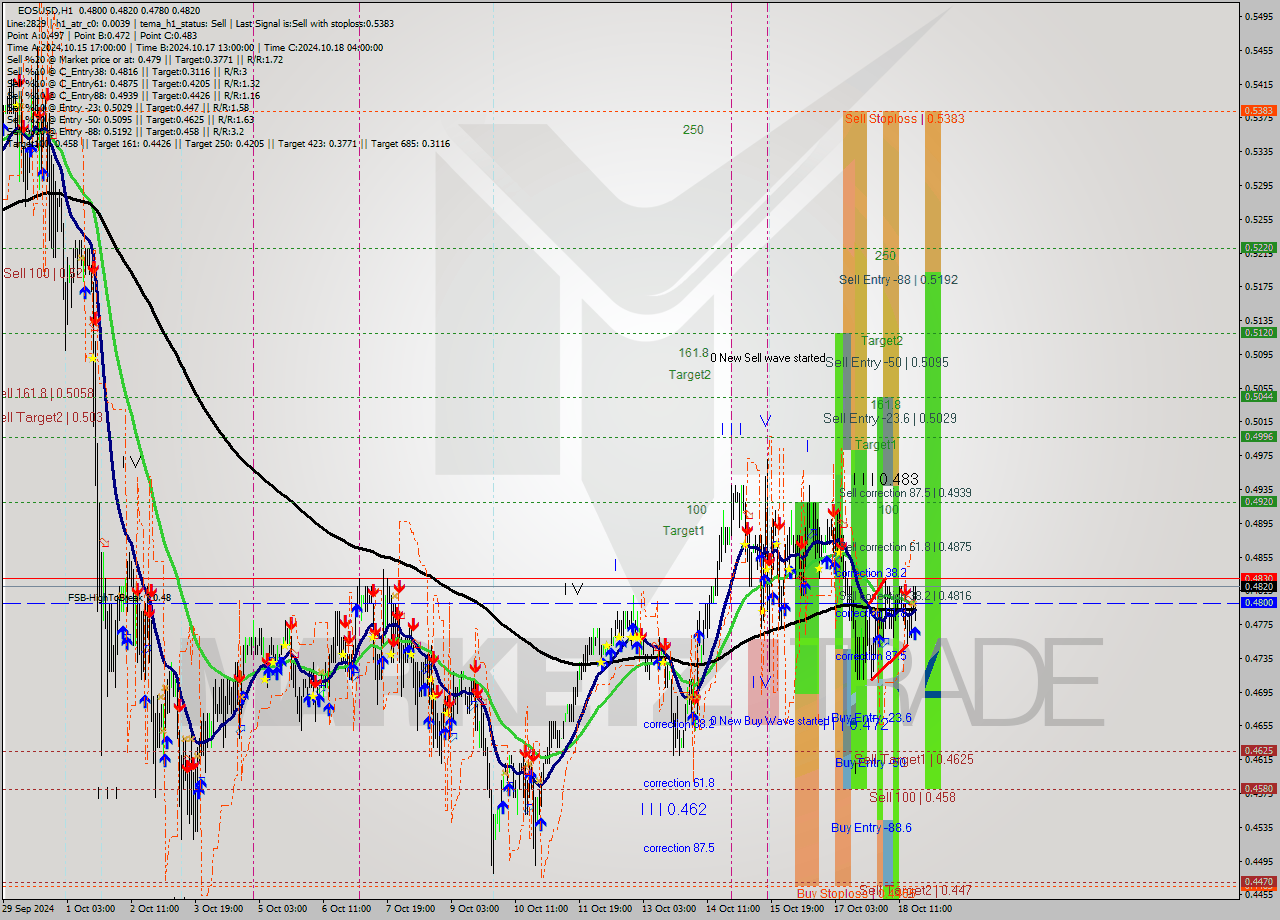Click the '3 Oct 19:00' time axis label

coord(218,909)
